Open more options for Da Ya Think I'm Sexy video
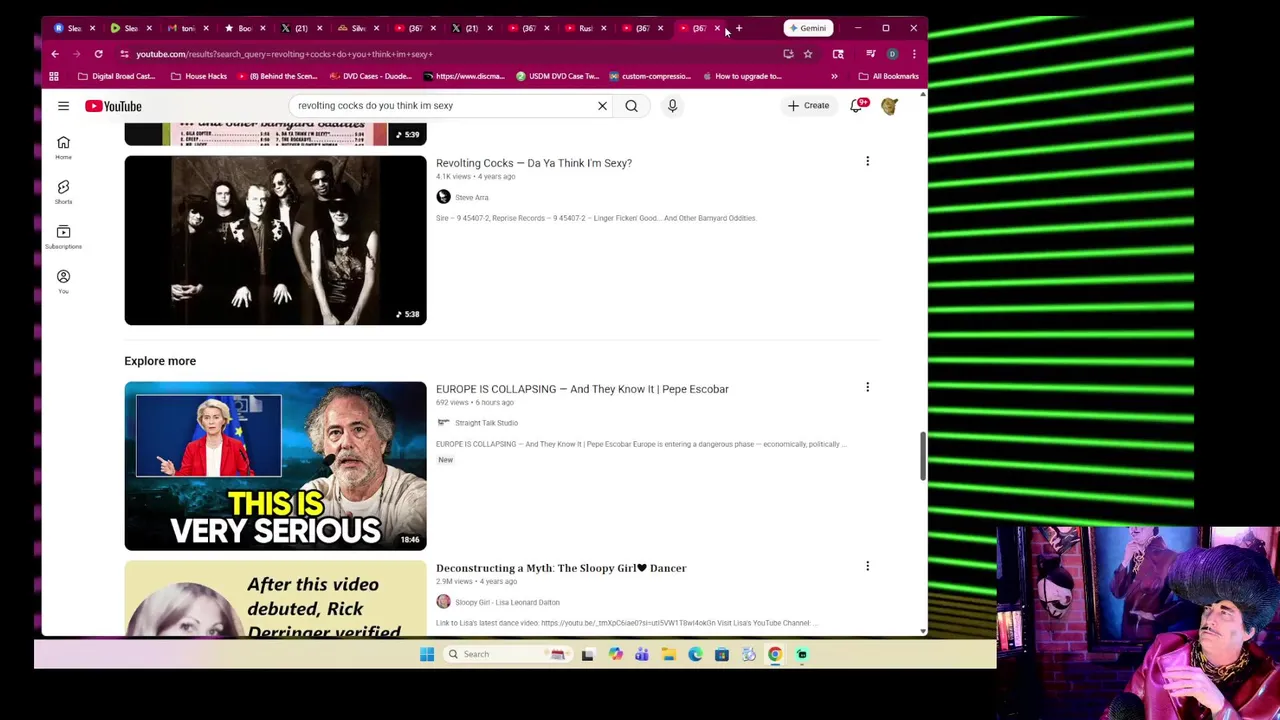1280x720 pixels. (867, 161)
